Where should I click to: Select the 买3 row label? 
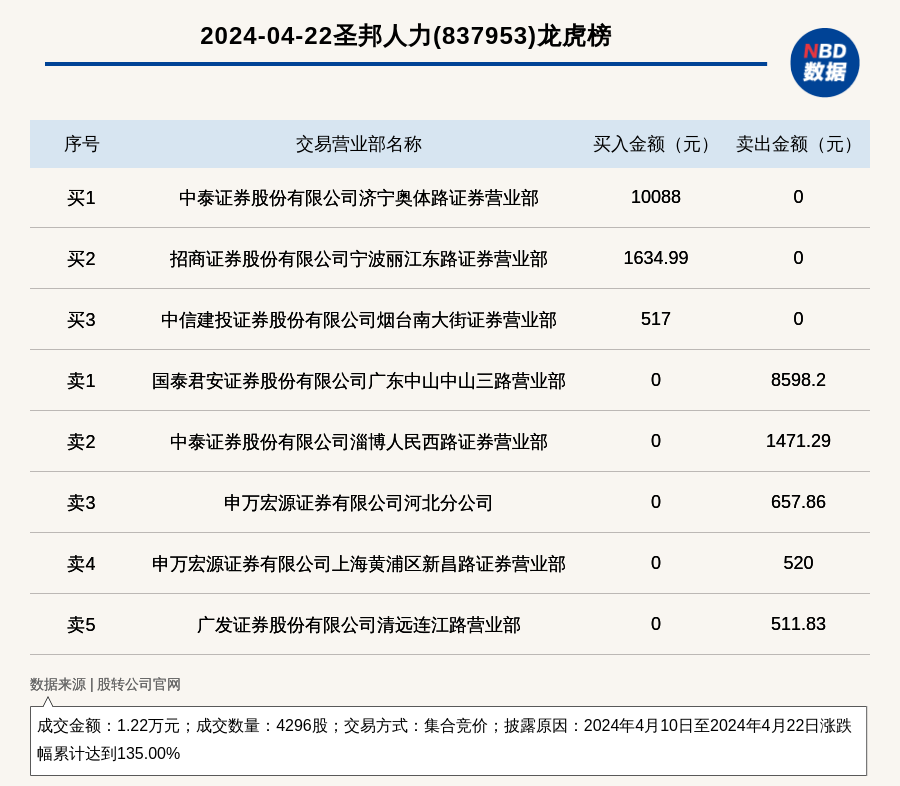(x=82, y=320)
